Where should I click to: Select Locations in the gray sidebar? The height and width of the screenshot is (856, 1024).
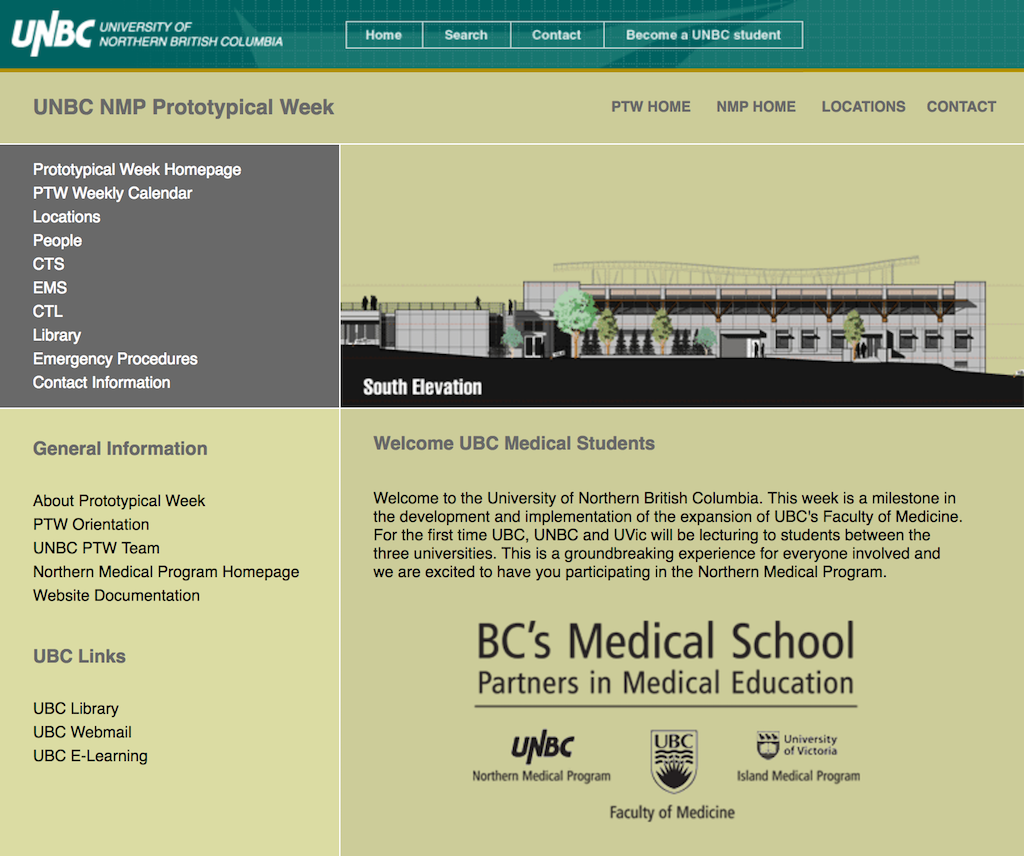[67, 217]
